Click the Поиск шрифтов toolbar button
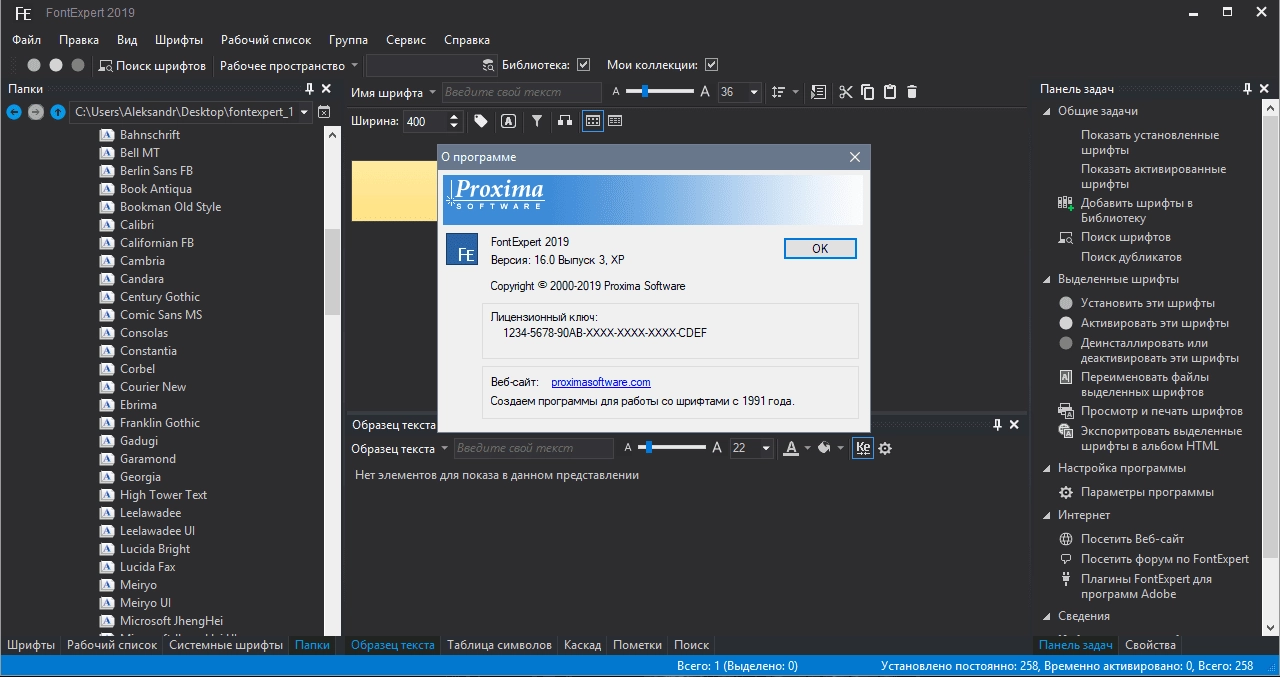Viewport: 1280px width, 677px height. tap(152, 65)
